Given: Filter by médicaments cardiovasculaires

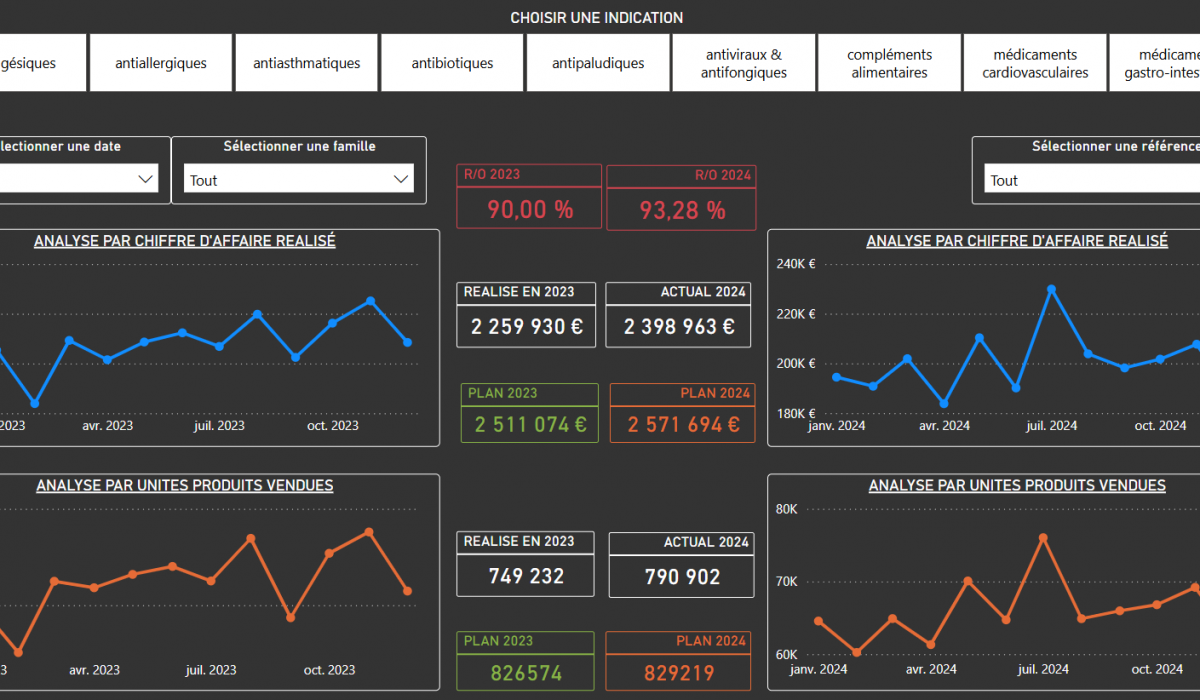Looking at the screenshot, I should pos(1035,63).
